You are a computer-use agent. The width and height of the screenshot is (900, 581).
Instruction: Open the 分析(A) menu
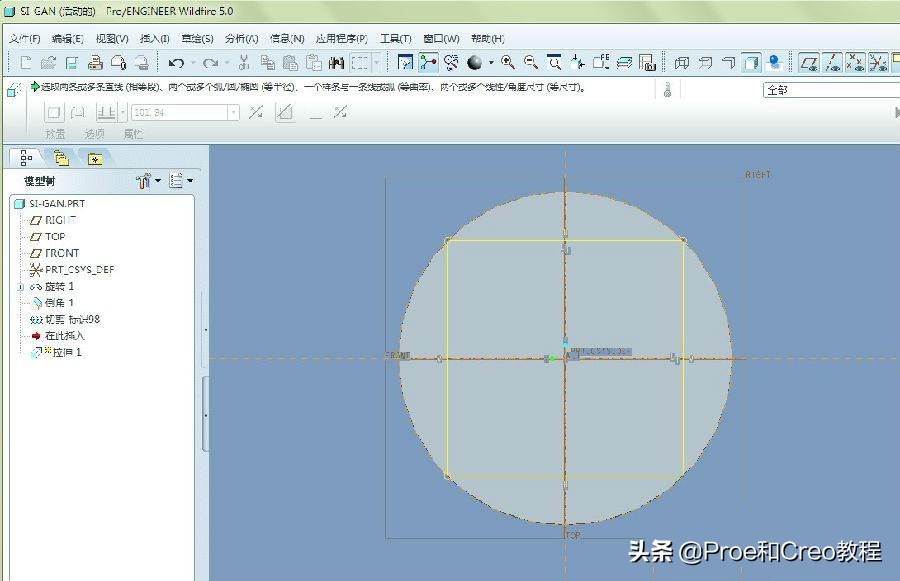[241, 39]
